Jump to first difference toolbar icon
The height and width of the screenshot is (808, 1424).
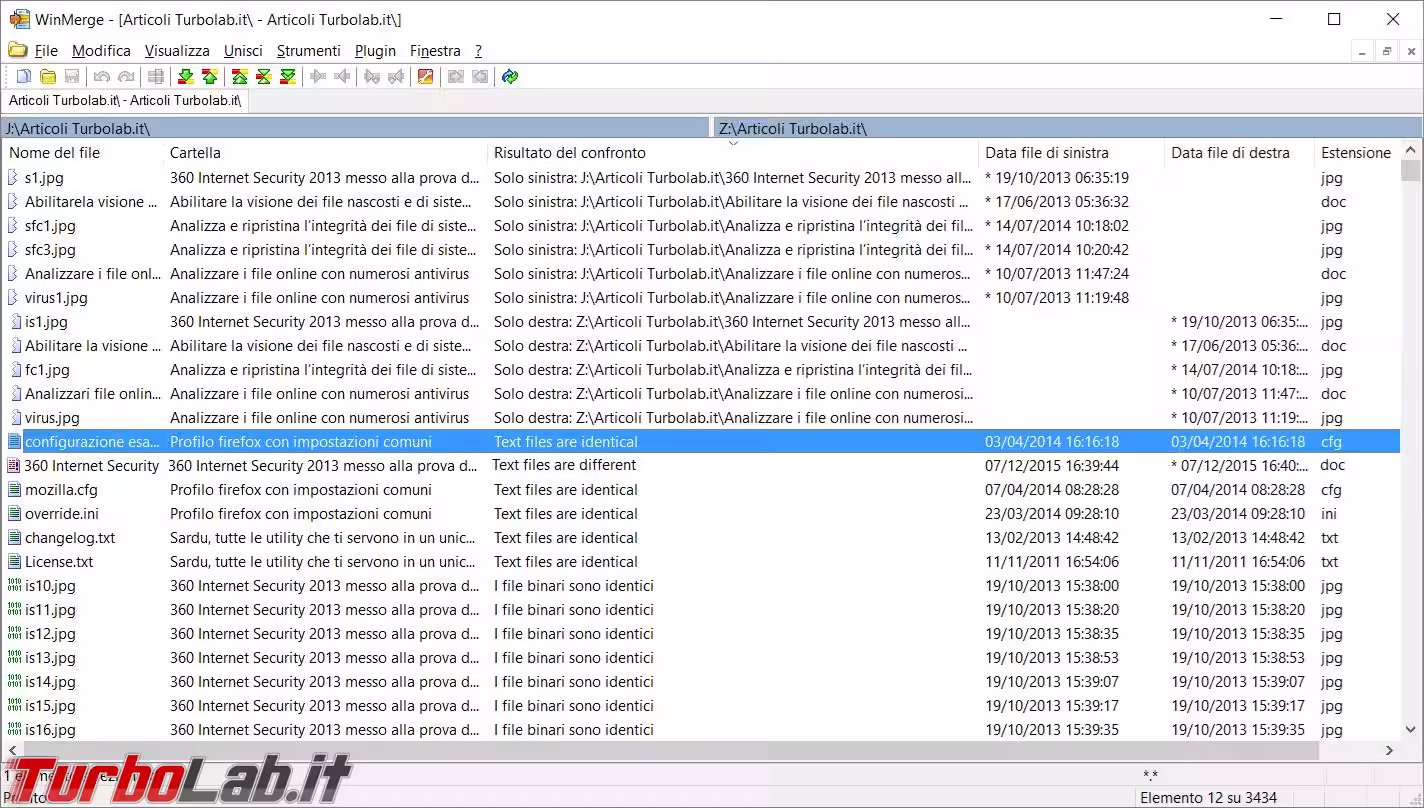click(x=239, y=77)
